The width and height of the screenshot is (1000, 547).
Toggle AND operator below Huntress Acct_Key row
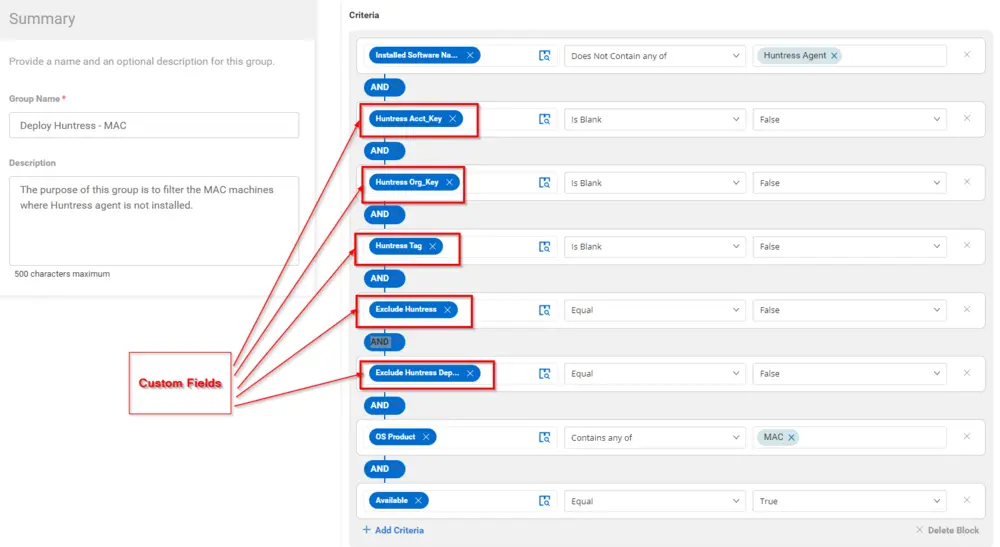coord(384,151)
